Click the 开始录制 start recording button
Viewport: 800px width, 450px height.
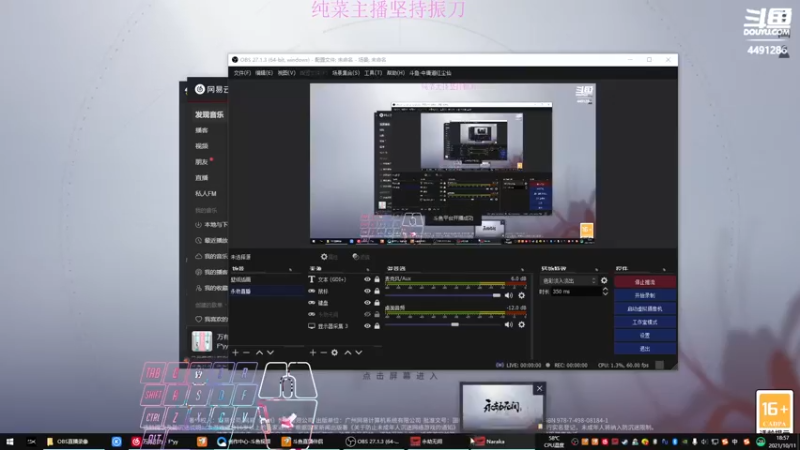pos(645,295)
